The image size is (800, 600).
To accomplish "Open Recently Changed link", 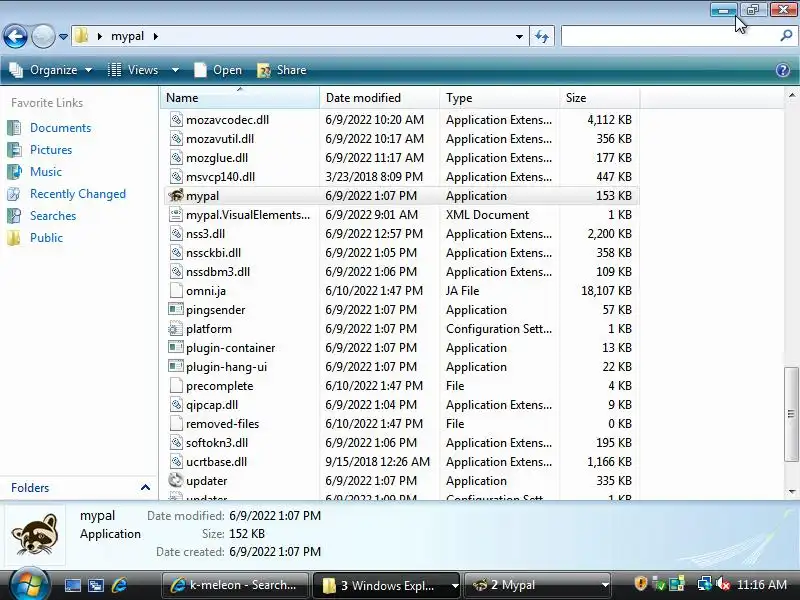I will pos(78,194).
